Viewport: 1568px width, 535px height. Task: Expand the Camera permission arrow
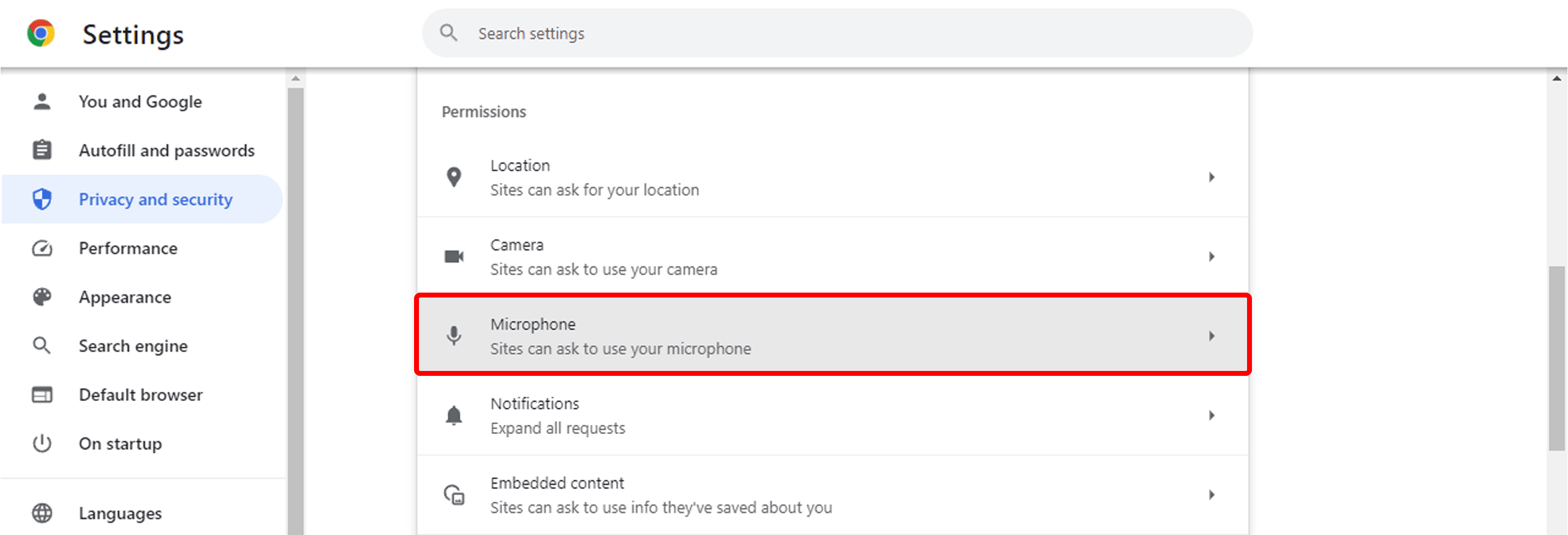1211,256
